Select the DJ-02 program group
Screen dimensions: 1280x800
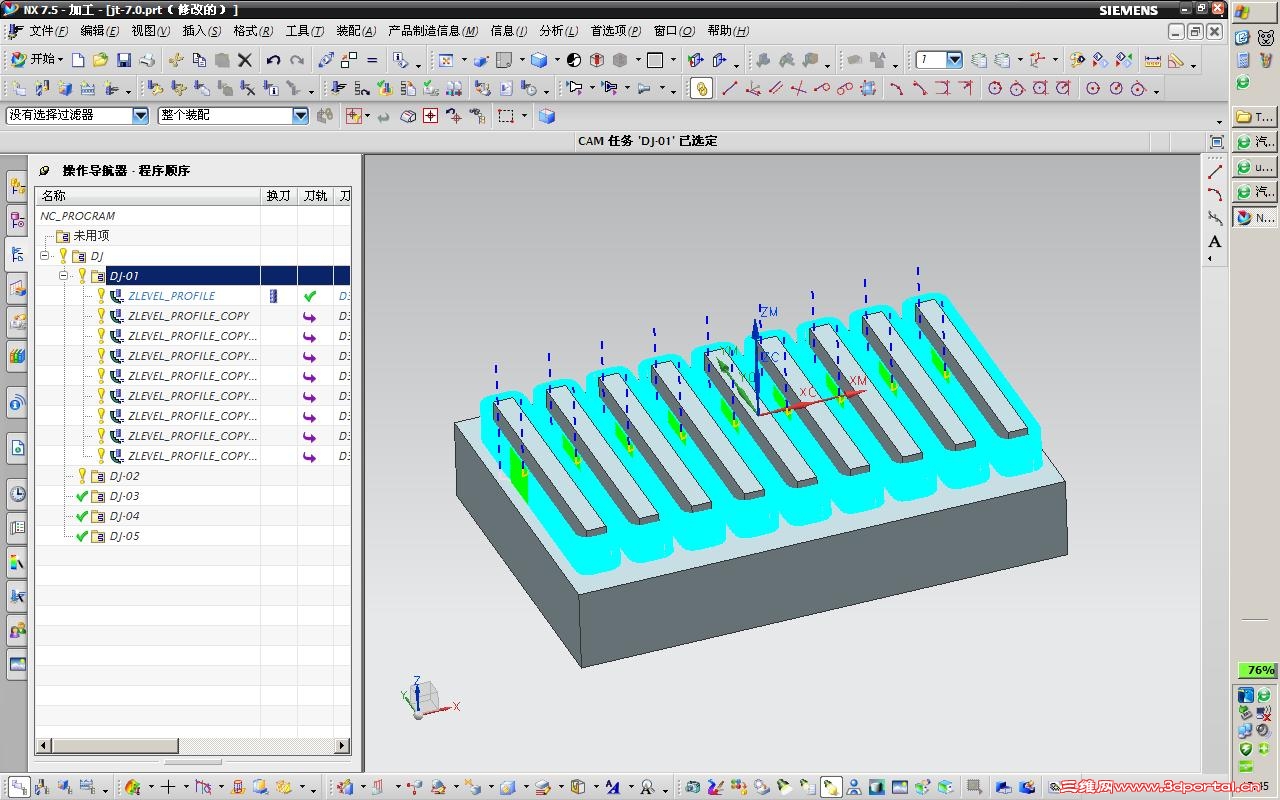(124, 476)
